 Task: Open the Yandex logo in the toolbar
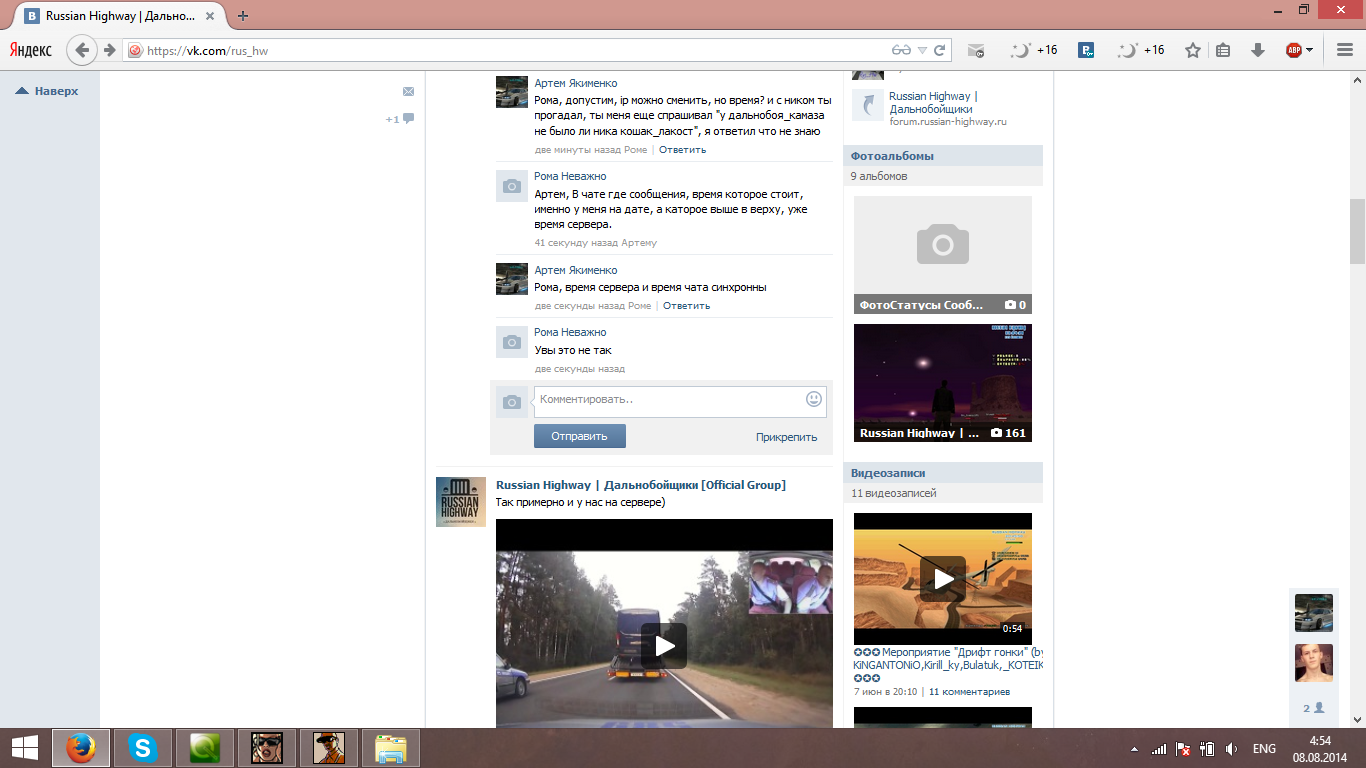click(x=32, y=50)
